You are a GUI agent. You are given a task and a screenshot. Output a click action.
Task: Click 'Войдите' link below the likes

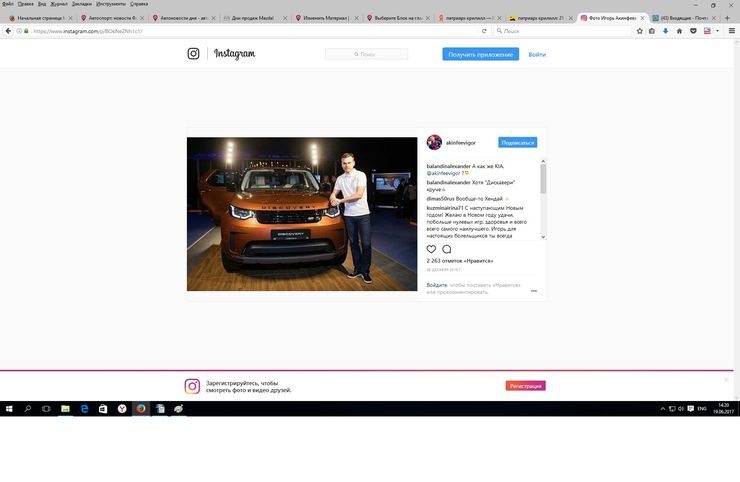click(x=437, y=285)
